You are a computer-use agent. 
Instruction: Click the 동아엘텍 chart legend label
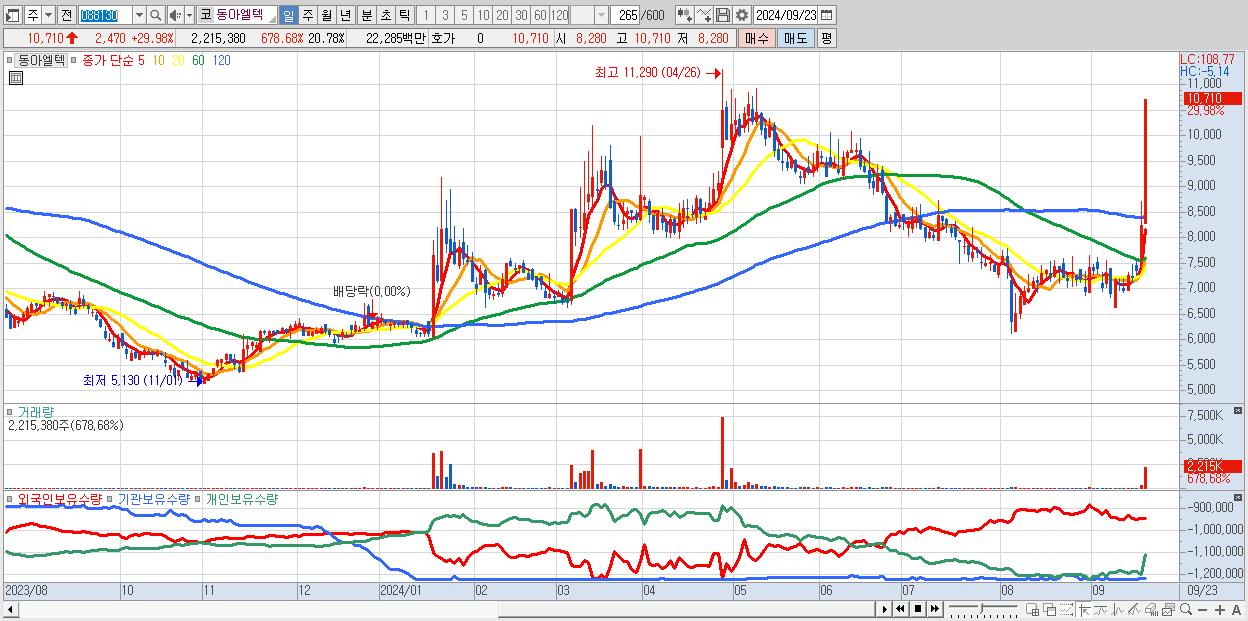41,60
